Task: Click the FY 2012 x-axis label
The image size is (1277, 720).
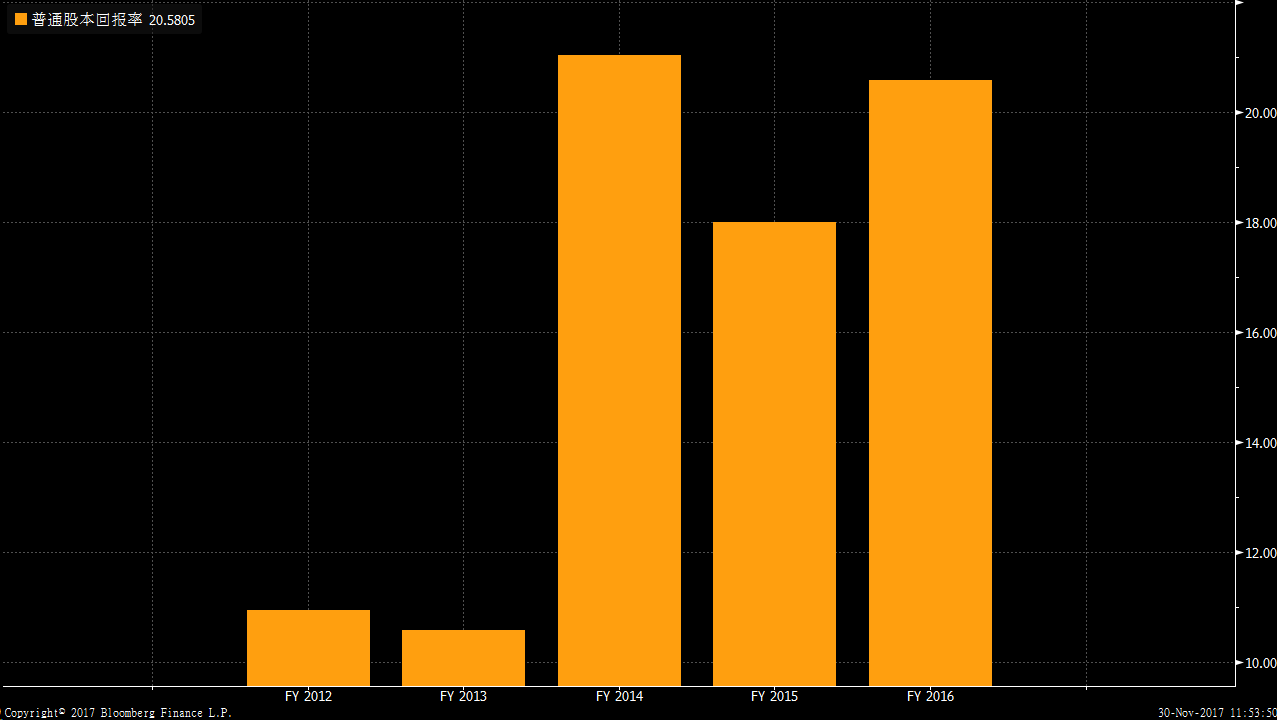Action: pyautogui.click(x=308, y=696)
